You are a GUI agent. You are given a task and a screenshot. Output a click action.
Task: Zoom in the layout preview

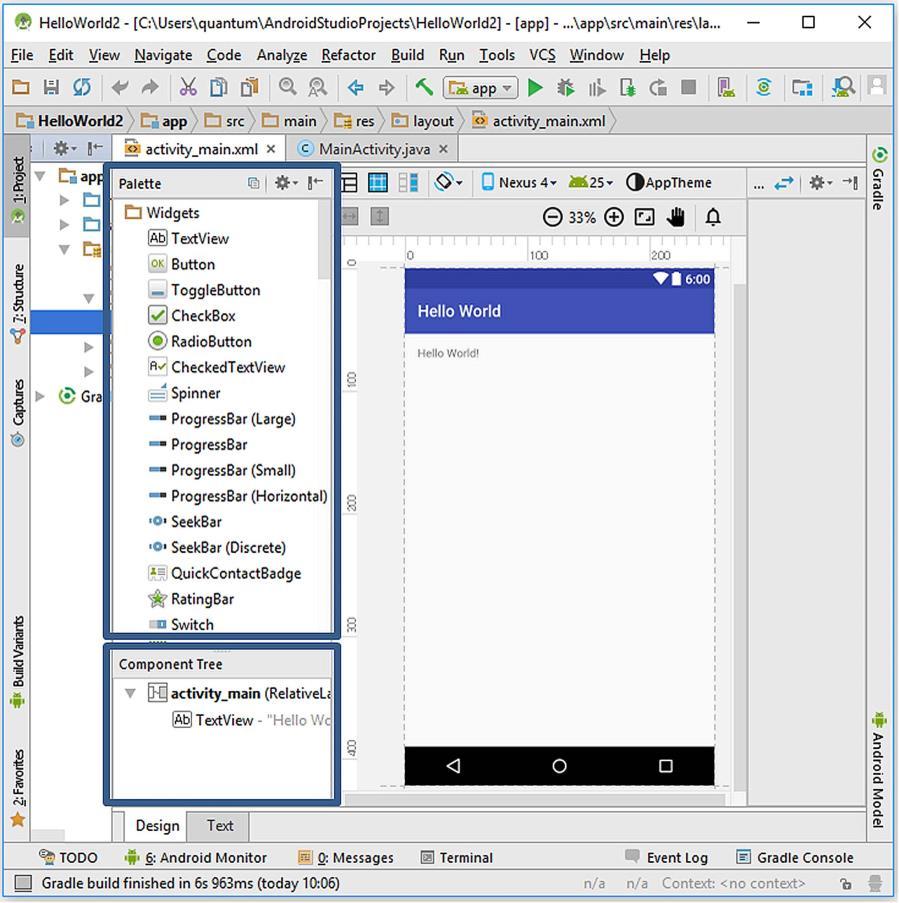click(614, 217)
